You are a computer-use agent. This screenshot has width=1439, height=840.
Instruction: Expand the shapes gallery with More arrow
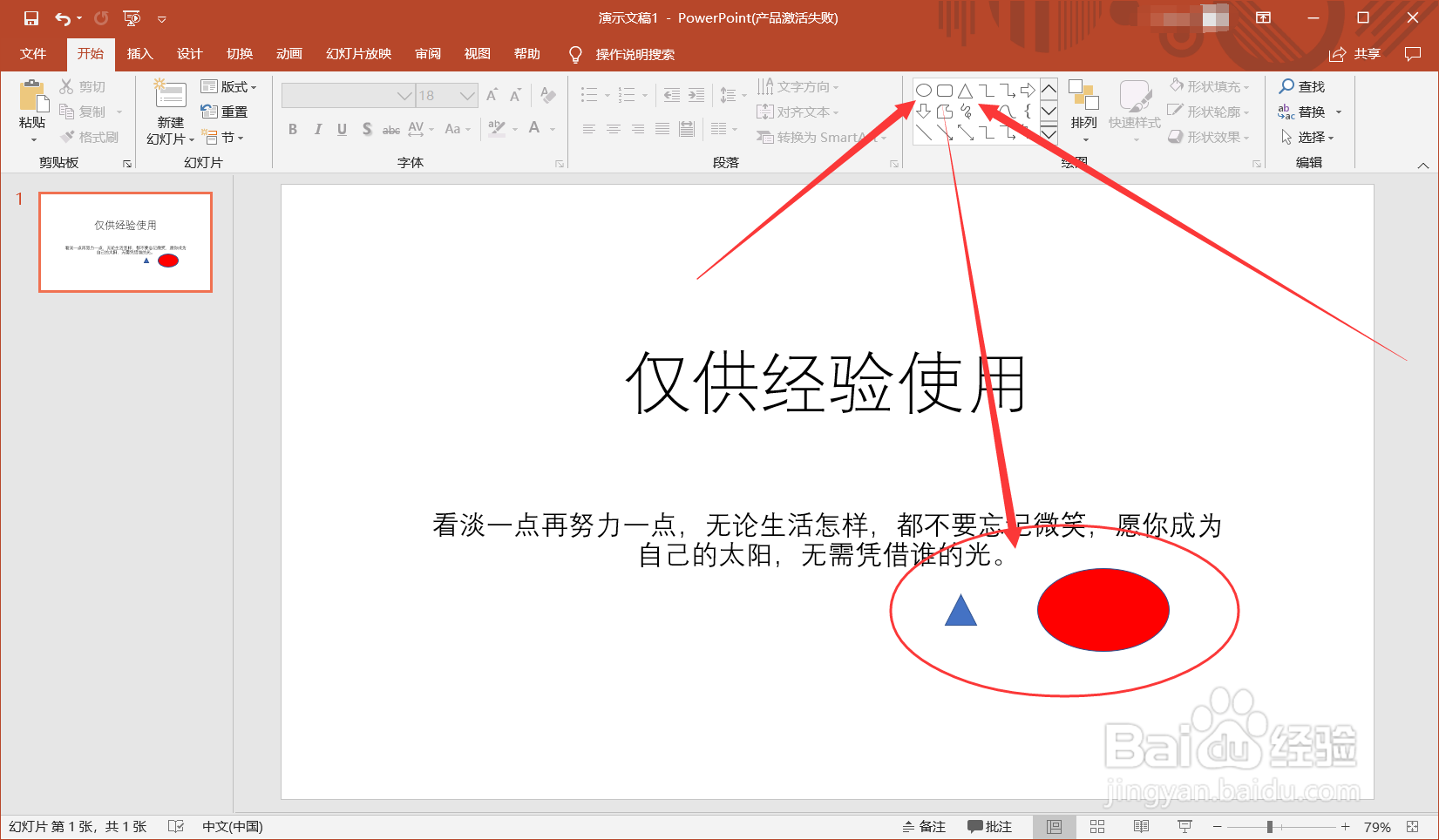pyautogui.click(x=1049, y=135)
